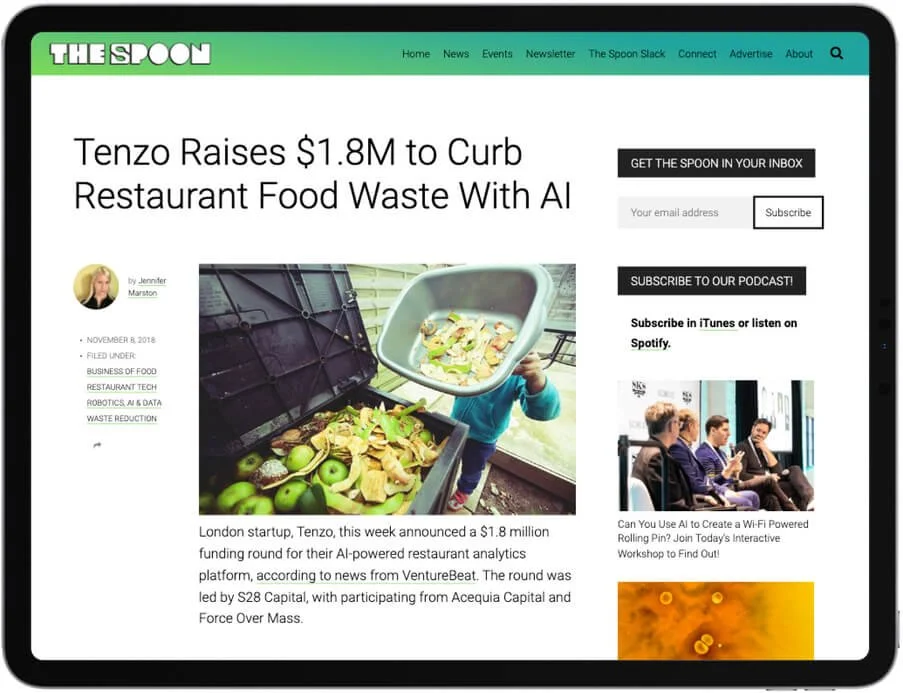This screenshot has width=903, height=693.
Task: Open the VentureBeat news link
Action: click(x=366, y=575)
